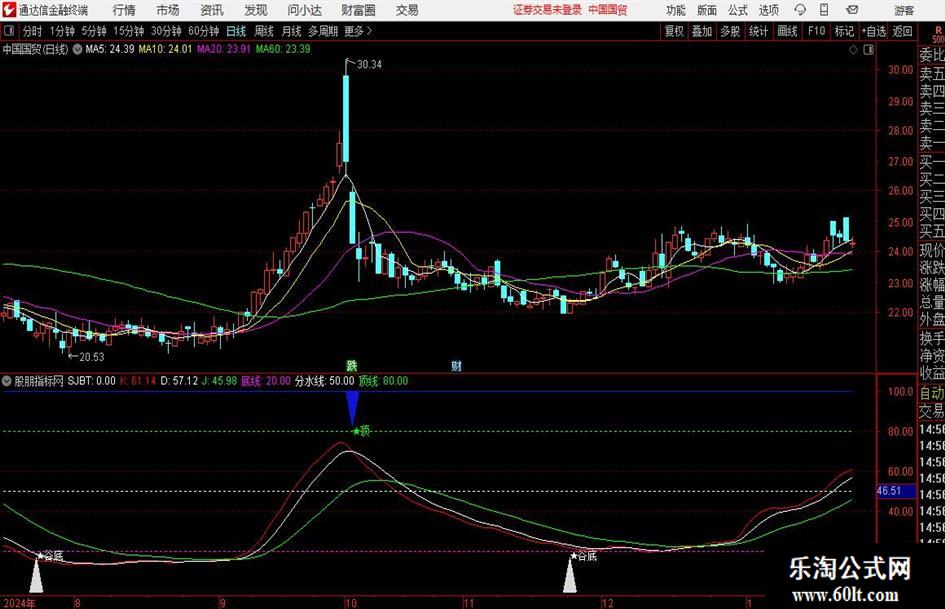Click the MA60: 23.39 label
Screen dimensions: 945x609
(x=283, y=49)
